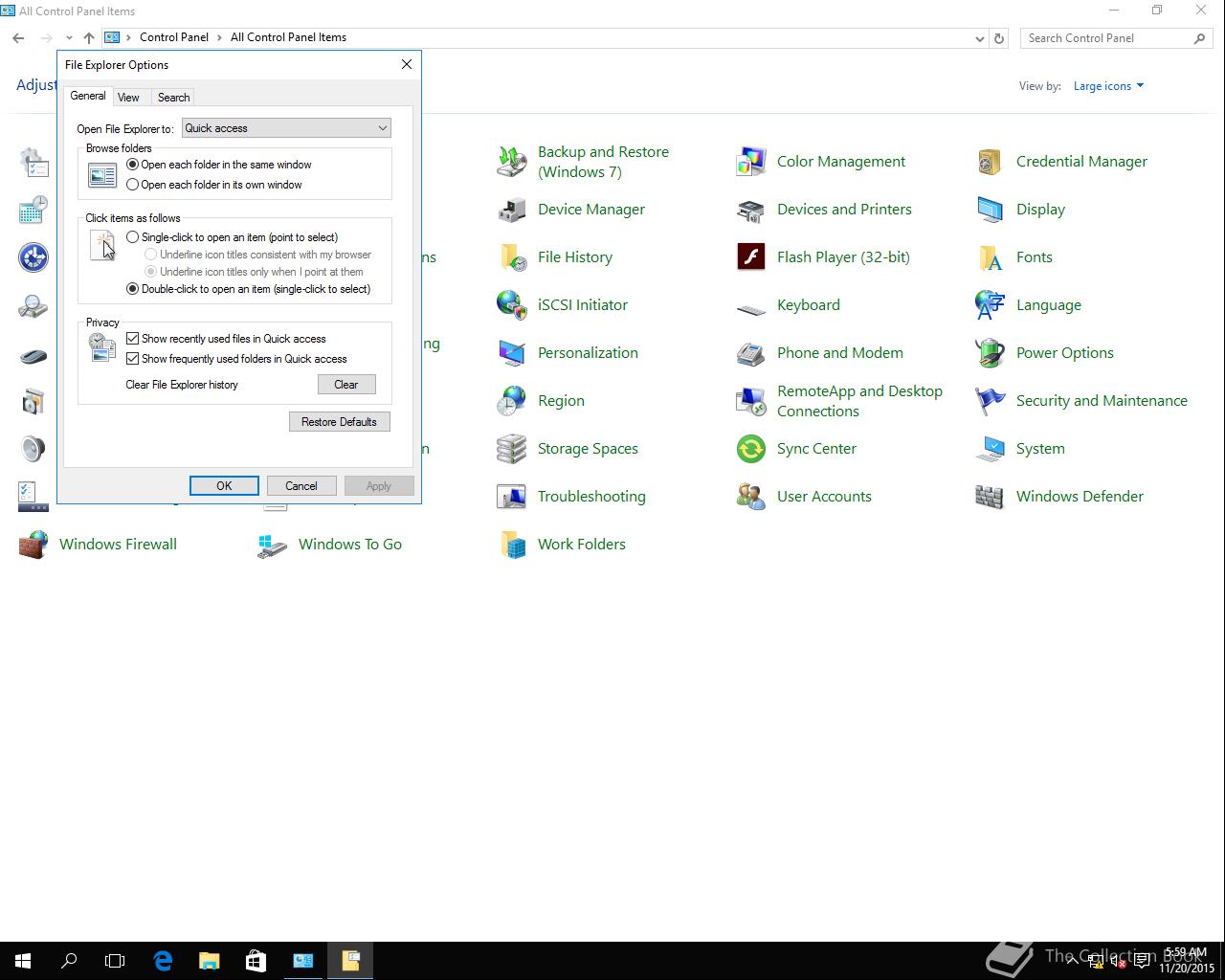The width and height of the screenshot is (1225, 980).
Task: Click All Control Panel Items breadcrumb
Action: (x=288, y=37)
